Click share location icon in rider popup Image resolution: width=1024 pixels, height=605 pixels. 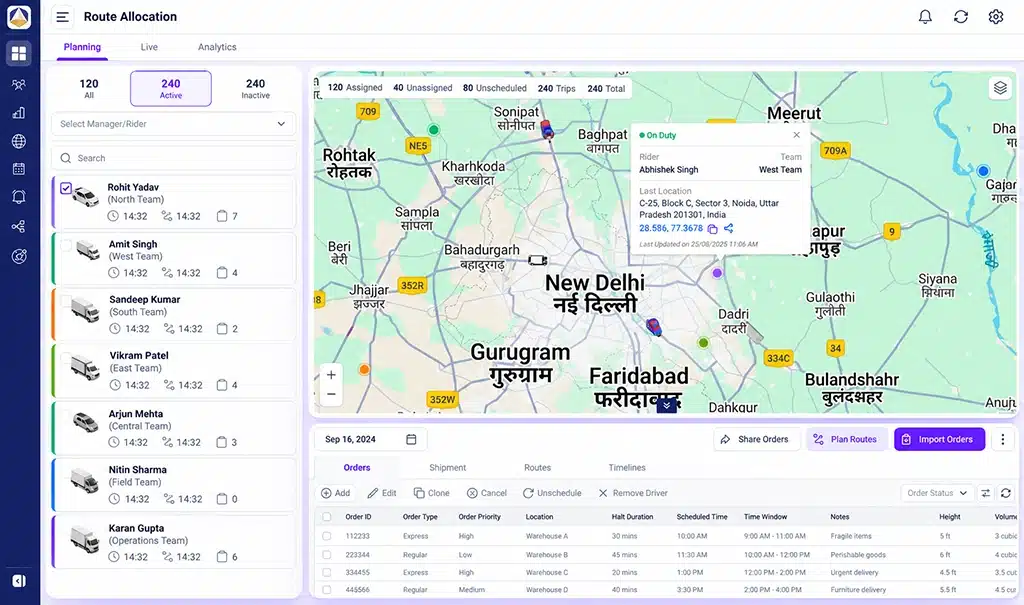[729, 228]
